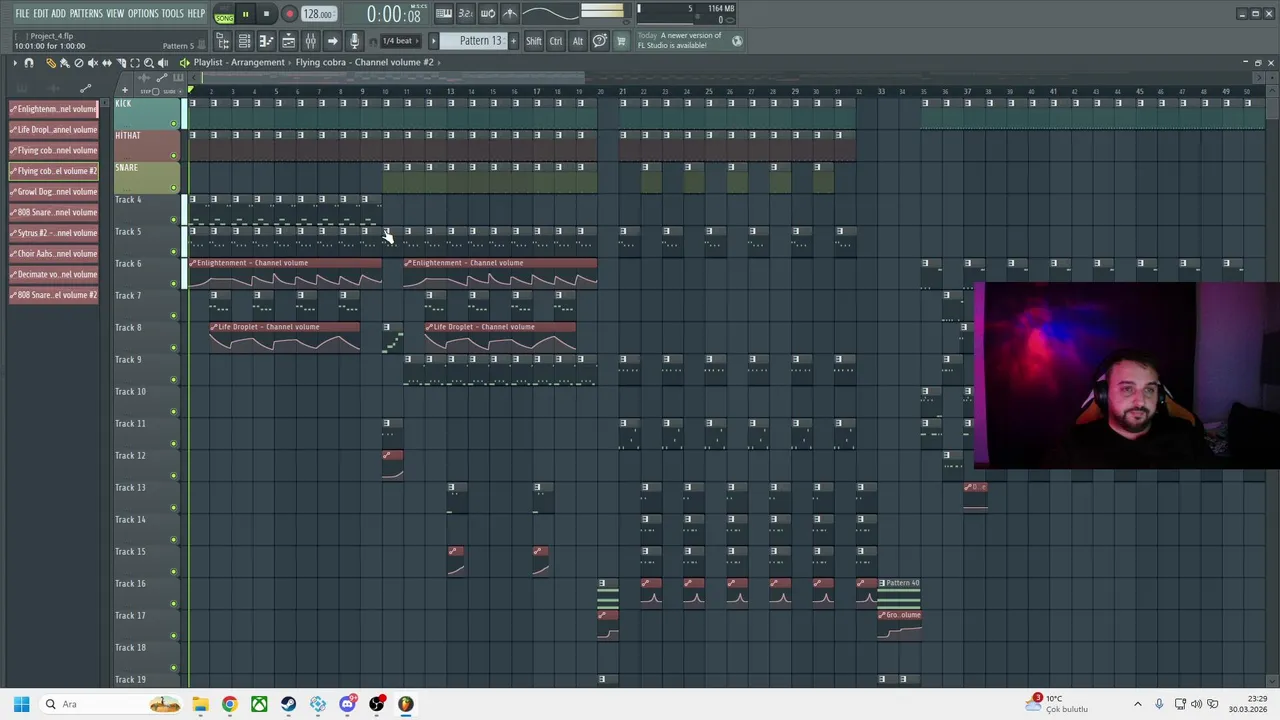
Task: Click the globe news icon
Action: (x=737, y=41)
